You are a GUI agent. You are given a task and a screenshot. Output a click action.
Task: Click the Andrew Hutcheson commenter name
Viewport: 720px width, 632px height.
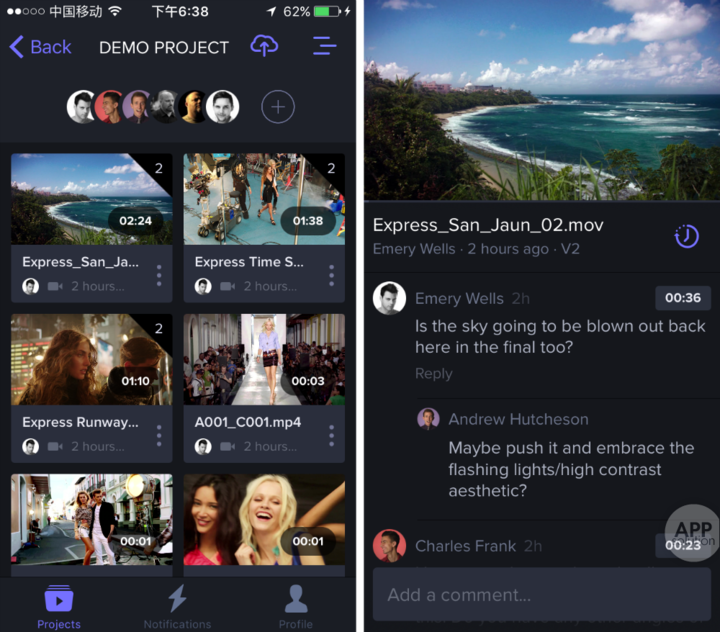518,419
